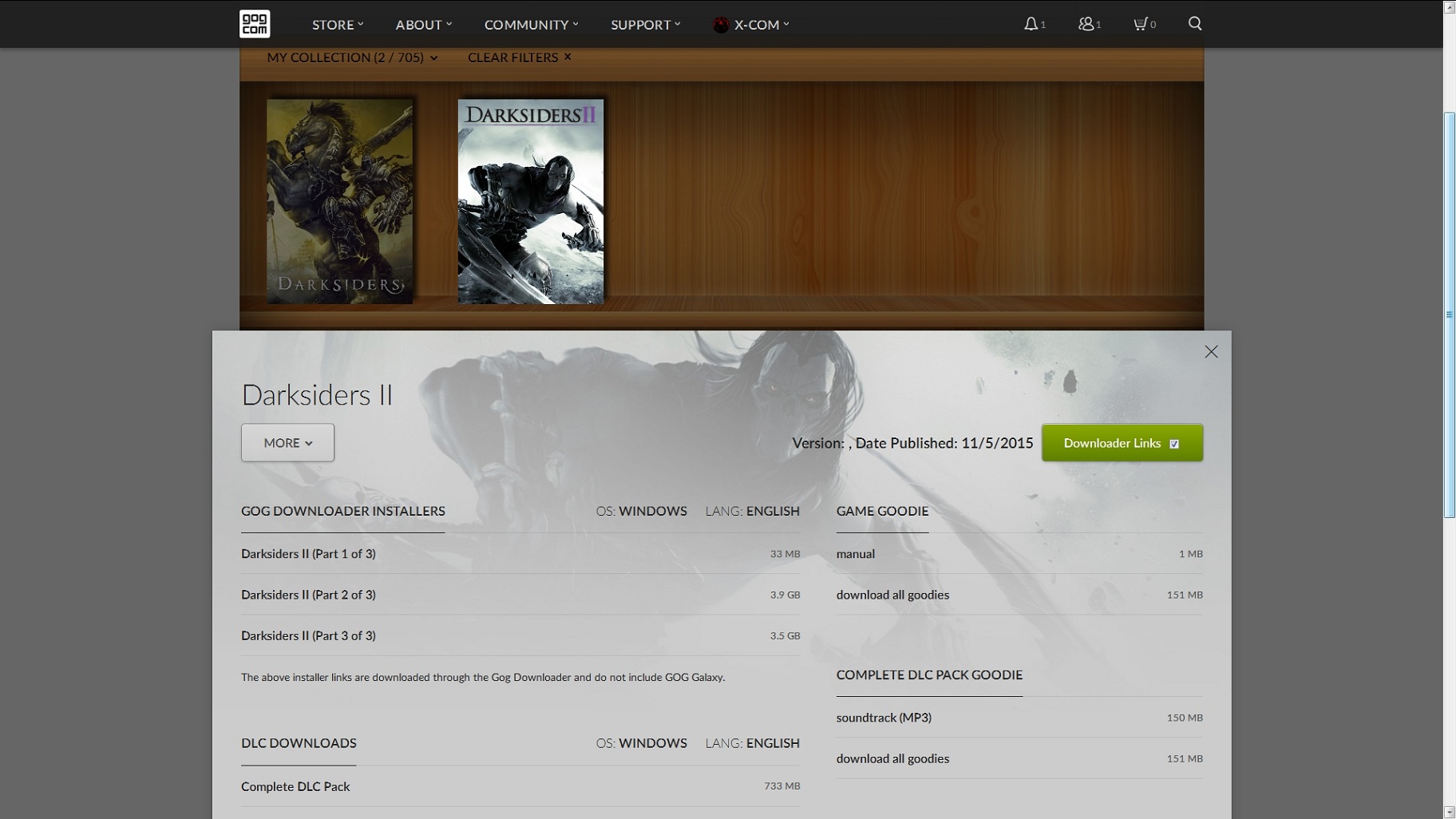Click the Game Goodie heading
1456x819 pixels.
coord(882,511)
